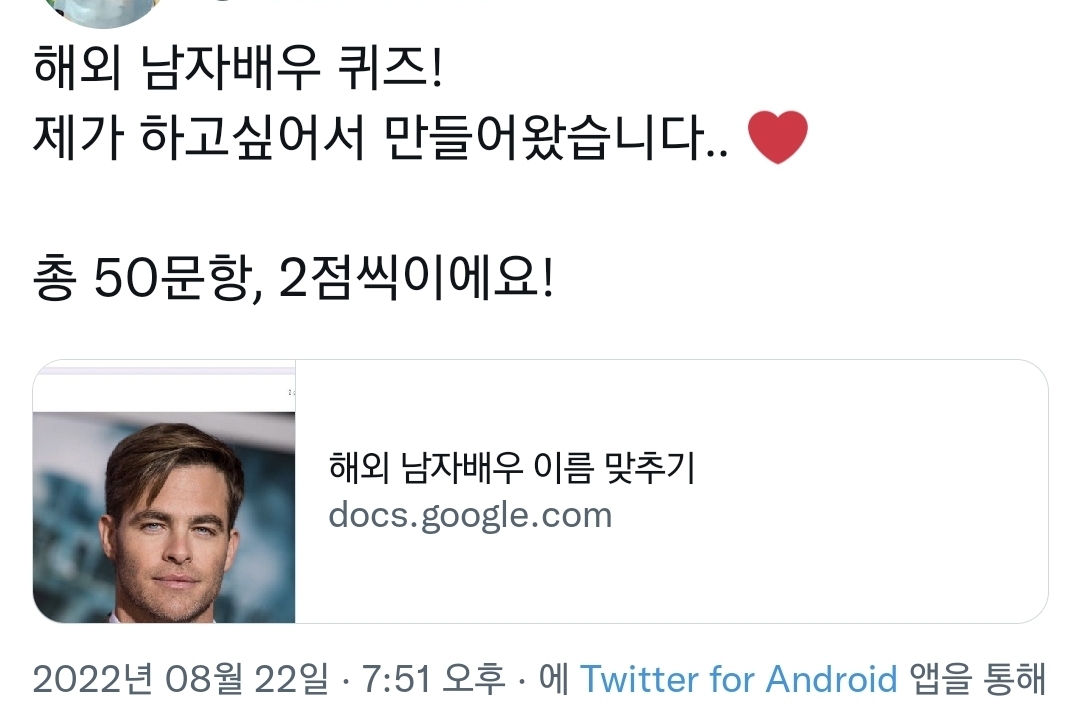This screenshot has width=1080, height=720.
Task: Click the '해외' word starting the tweet
Action: point(66,73)
